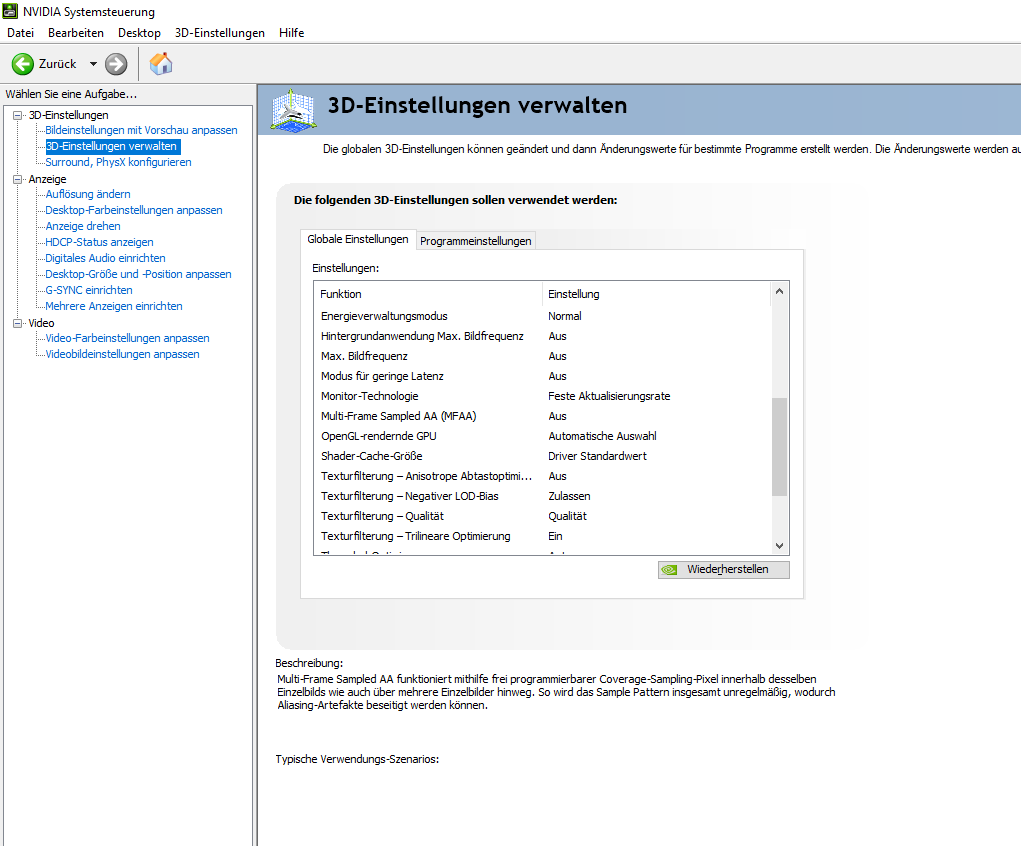Open the 3D-Einstellungen menu
1021x846 pixels.
point(220,33)
